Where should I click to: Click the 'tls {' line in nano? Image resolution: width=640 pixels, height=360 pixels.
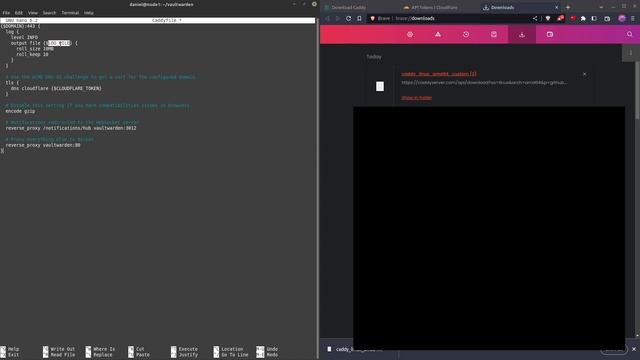(12, 82)
